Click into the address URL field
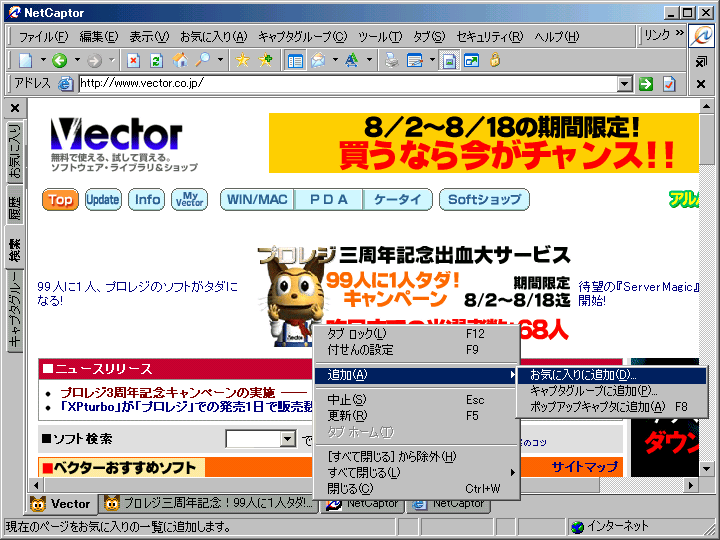Viewport: 720px width, 540px height. click(x=348, y=84)
